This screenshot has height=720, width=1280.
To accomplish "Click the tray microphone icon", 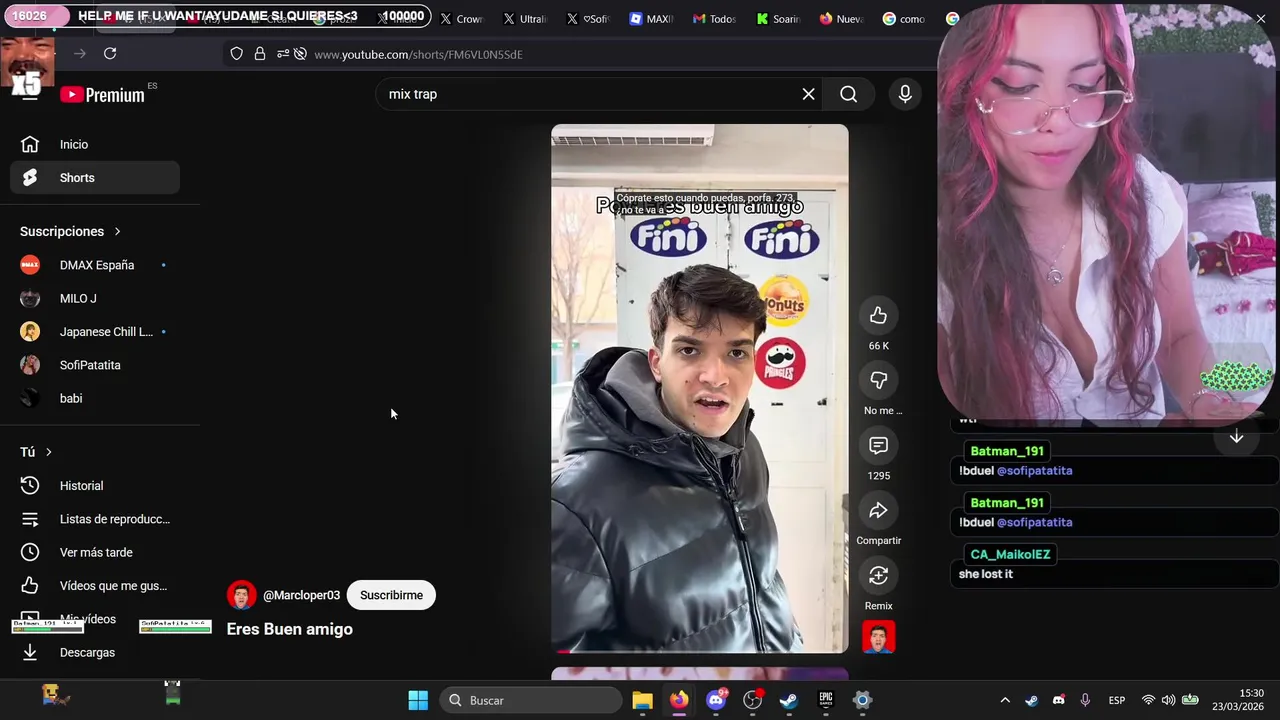I will click(1085, 700).
